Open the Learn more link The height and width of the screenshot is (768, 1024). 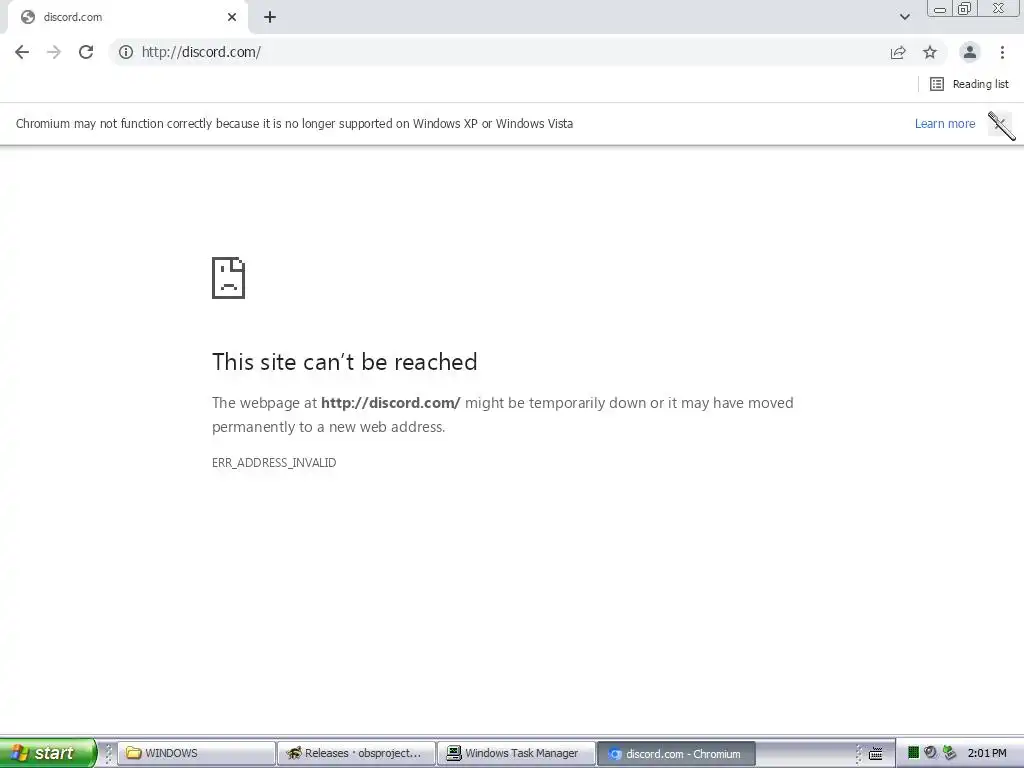pos(945,123)
